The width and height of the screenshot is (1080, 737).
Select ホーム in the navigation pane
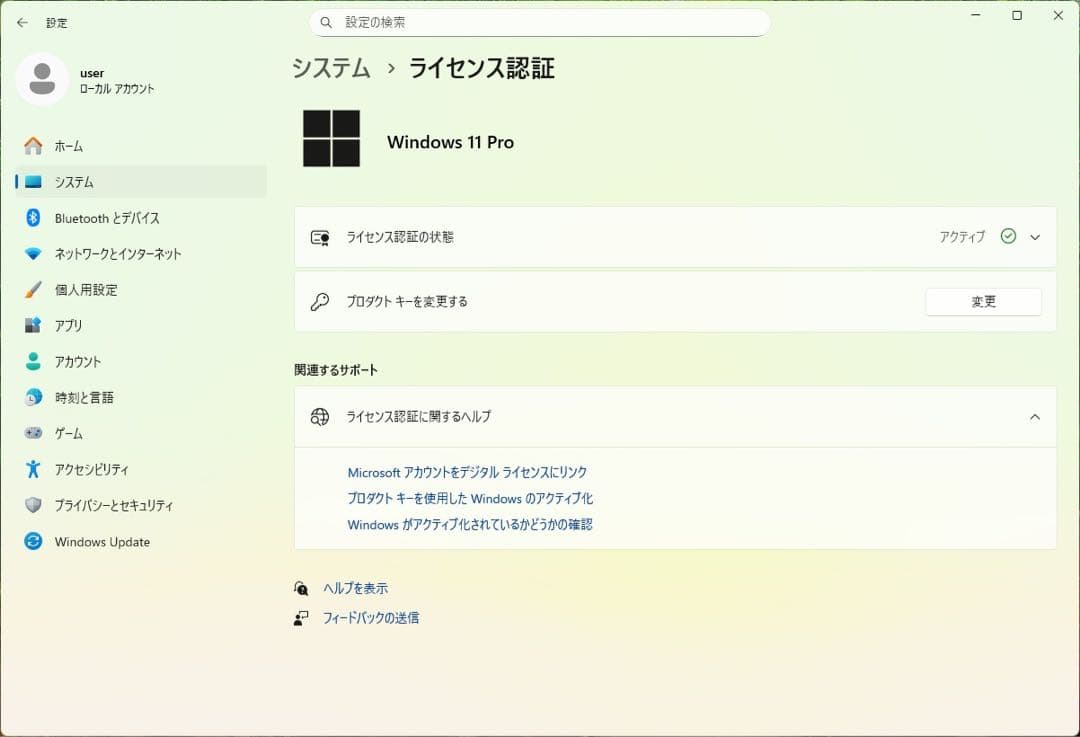click(32, 146)
